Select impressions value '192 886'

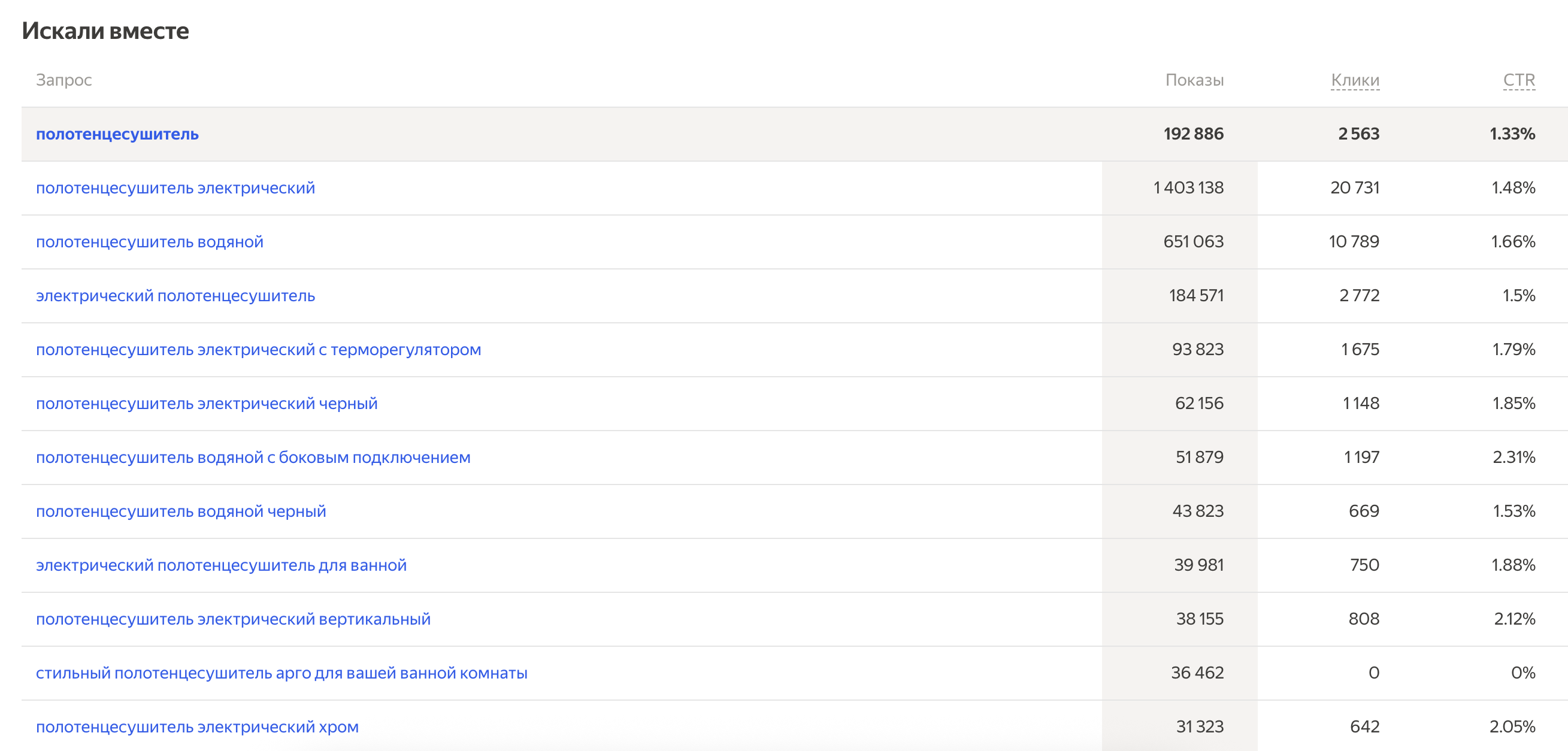(x=1193, y=134)
